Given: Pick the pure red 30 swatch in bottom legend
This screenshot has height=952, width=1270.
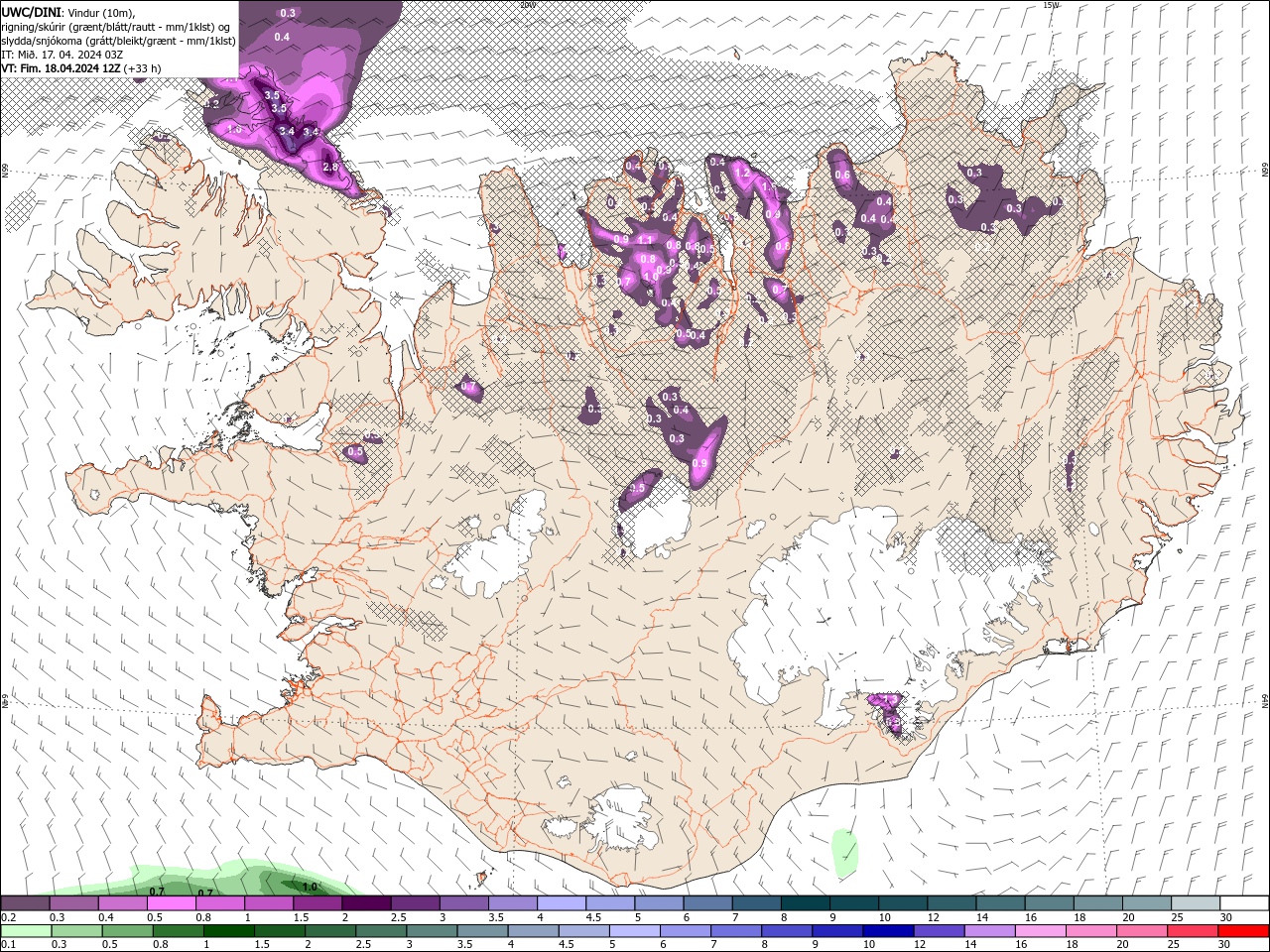Looking at the screenshot, I should 1243,931.
